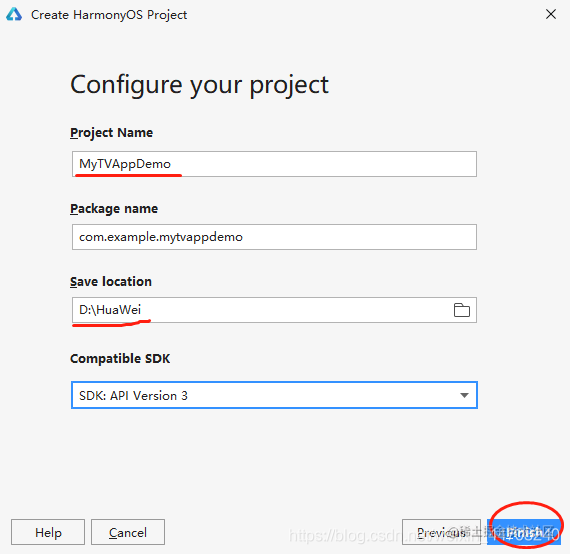Open Help for project configuration
570x554 pixels.
tap(48, 532)
